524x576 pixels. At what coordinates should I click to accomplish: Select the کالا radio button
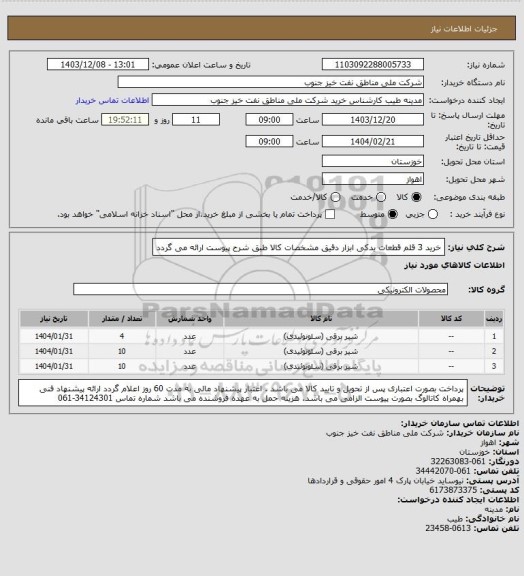[416, 197]
